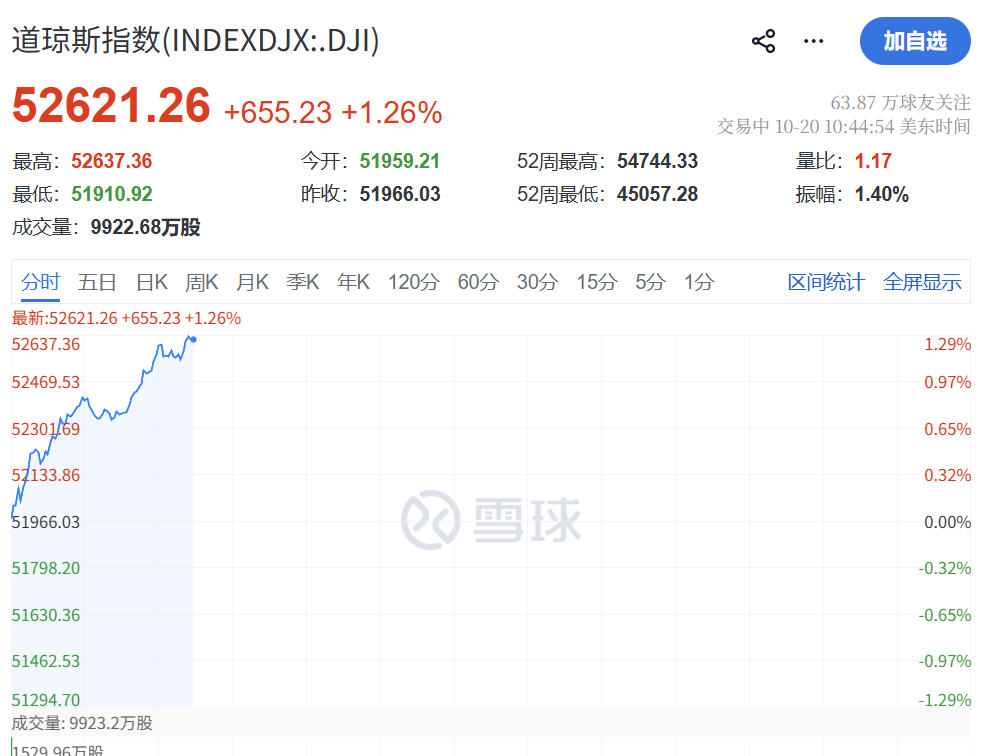Select the 5分 chart tab
This screenshot has width=1002, height=756.
click(x=651, y=282)
